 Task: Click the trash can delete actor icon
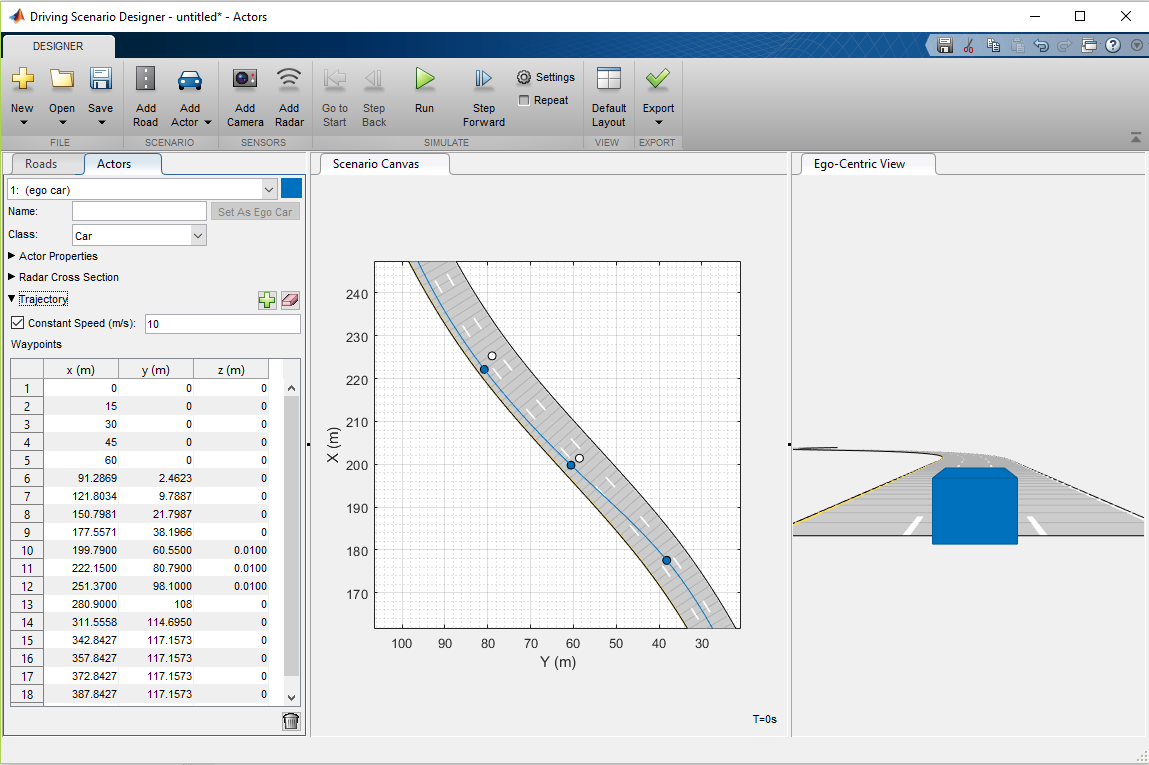[x=291, y=721]
